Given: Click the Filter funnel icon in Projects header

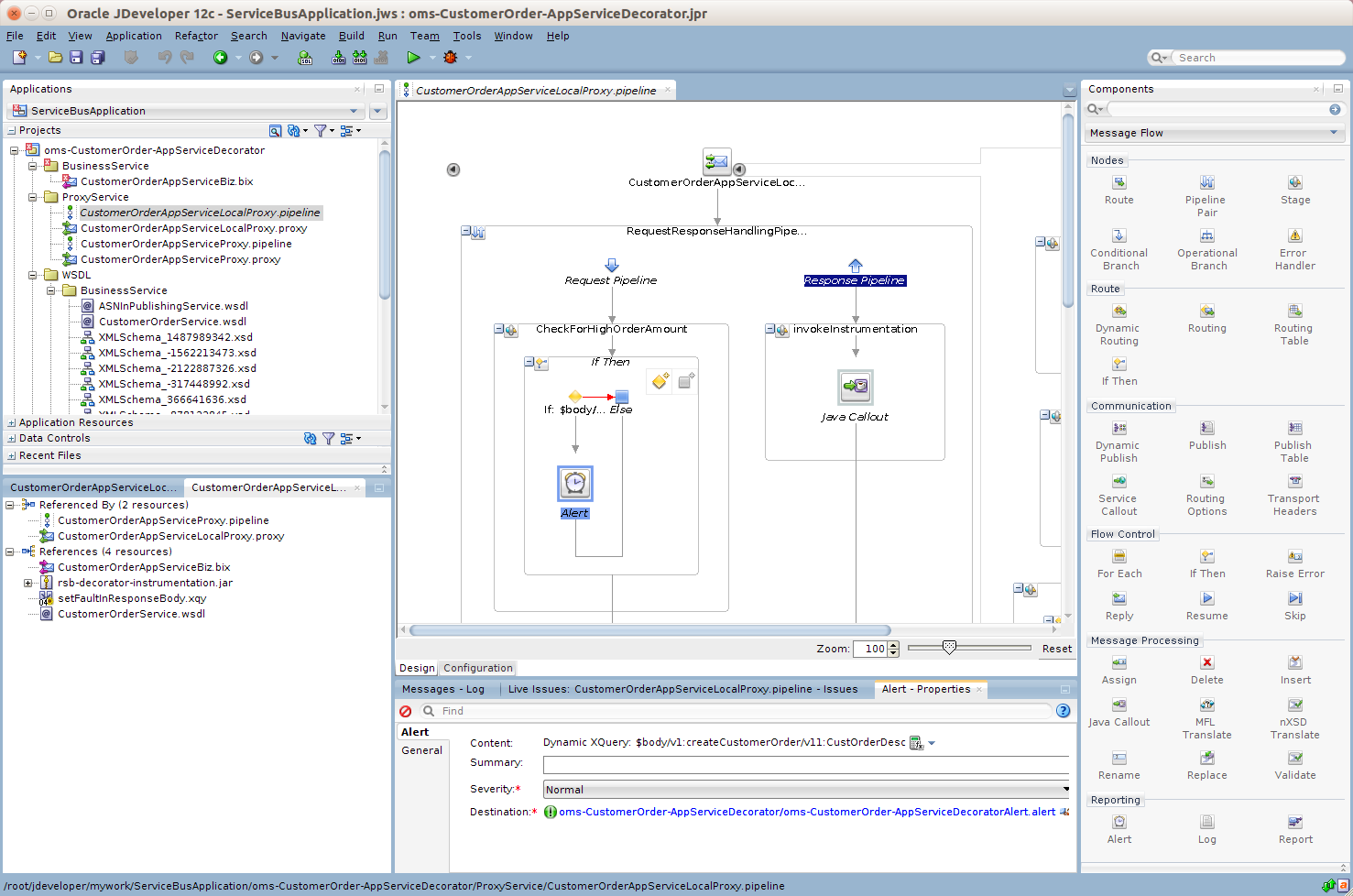Looking at the screenshot, I should point(320,131).
